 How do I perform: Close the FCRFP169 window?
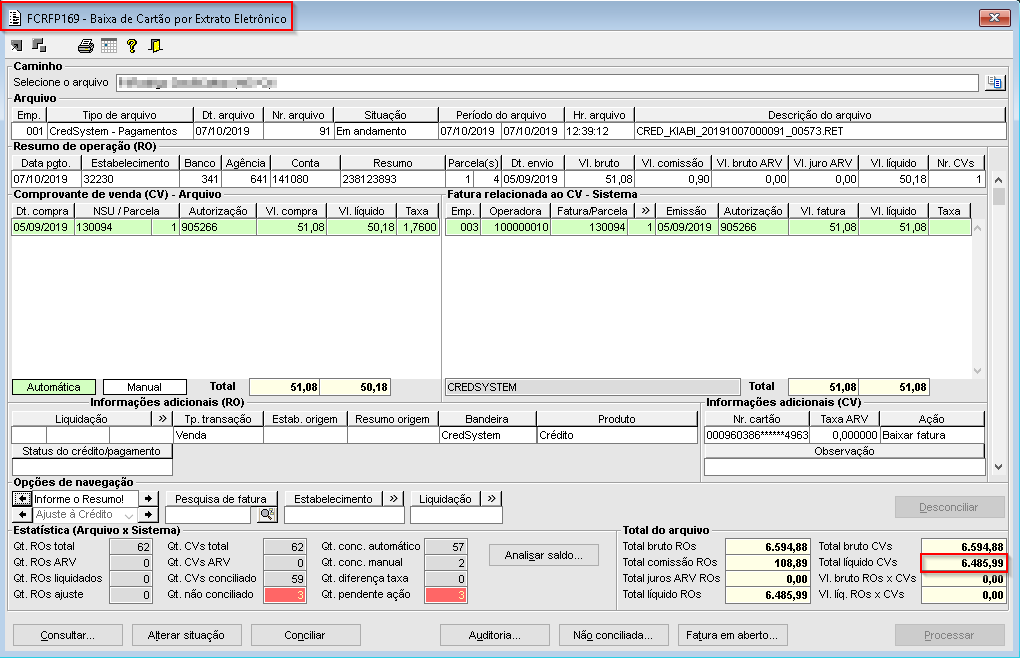994,18
